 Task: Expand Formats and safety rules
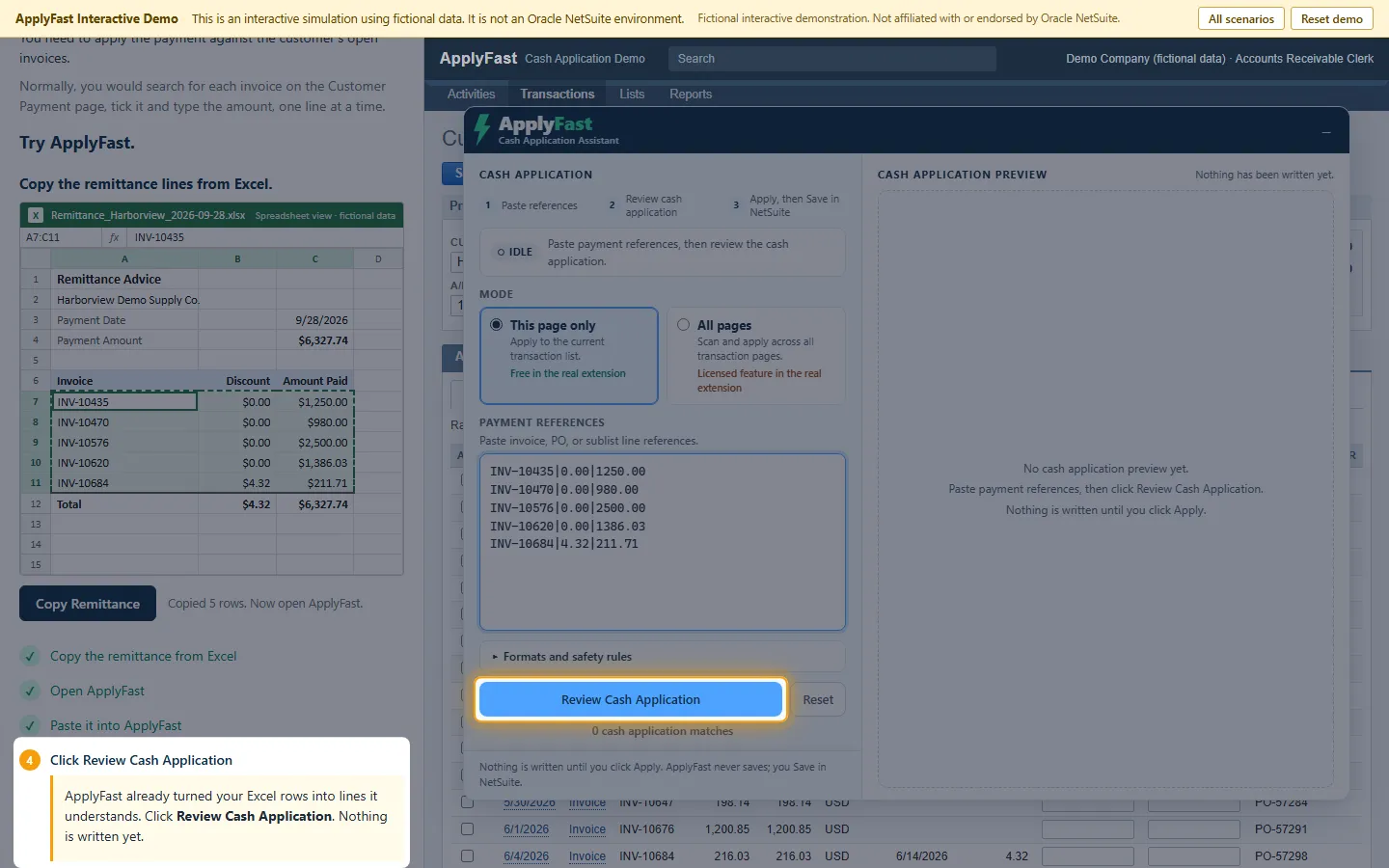point(663,657)
